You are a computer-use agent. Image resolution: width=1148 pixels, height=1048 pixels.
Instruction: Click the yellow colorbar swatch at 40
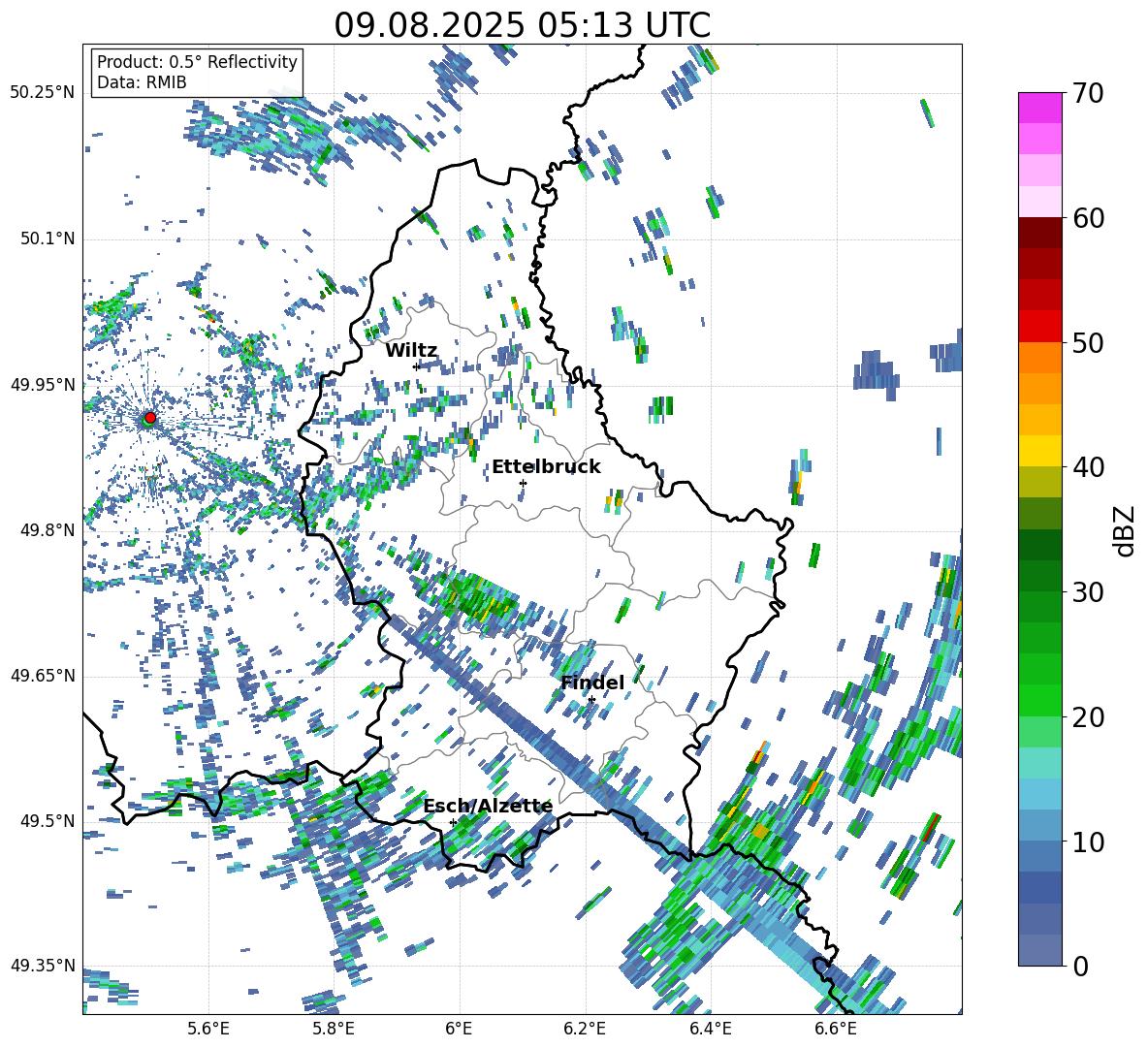[1039, 451]
